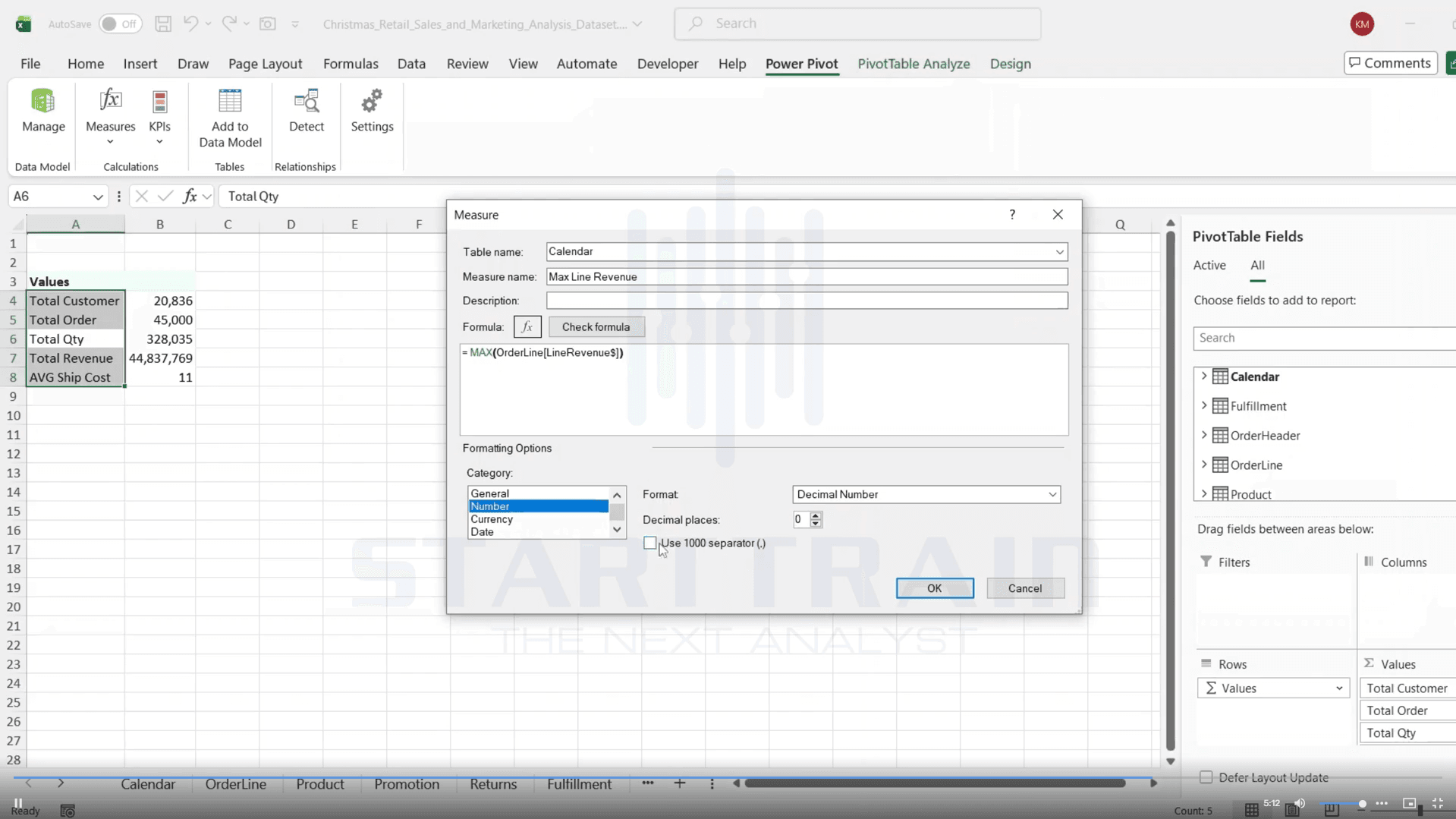Click the Description input field
1456x819 pixels.
click(807, 301)
